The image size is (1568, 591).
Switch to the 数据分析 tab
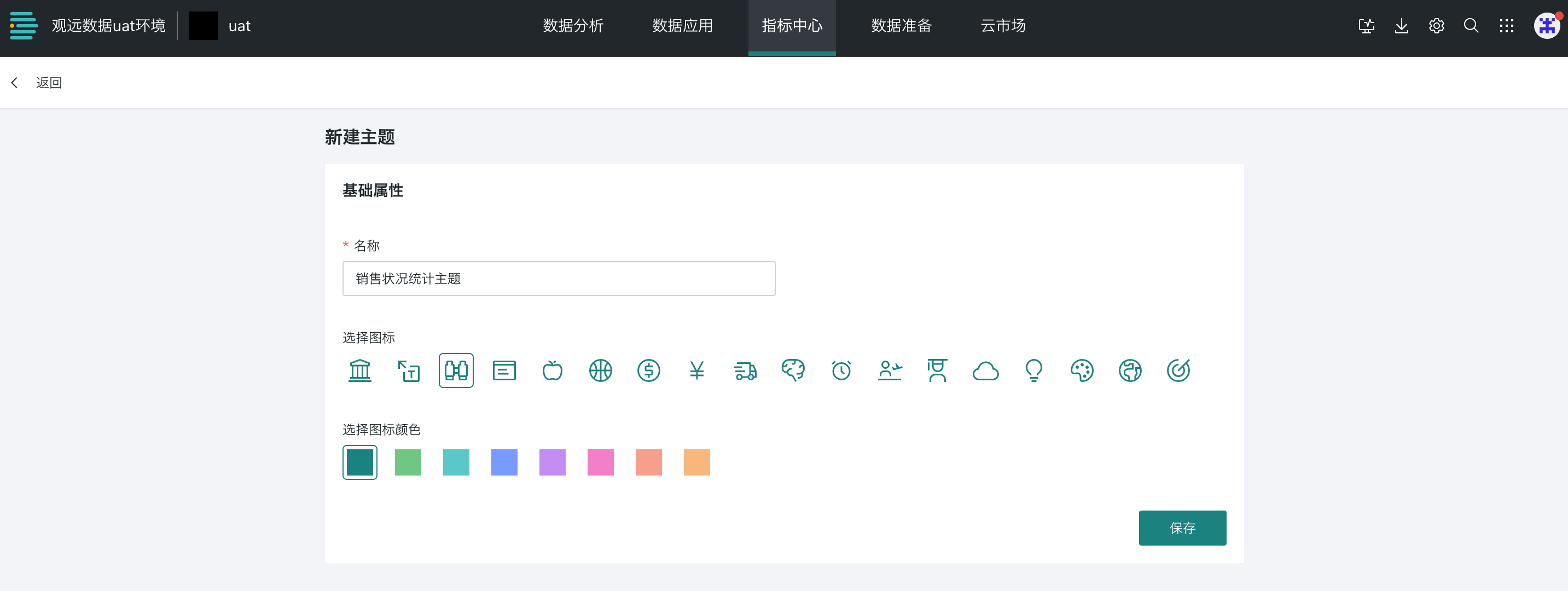[x=572, y=26]
